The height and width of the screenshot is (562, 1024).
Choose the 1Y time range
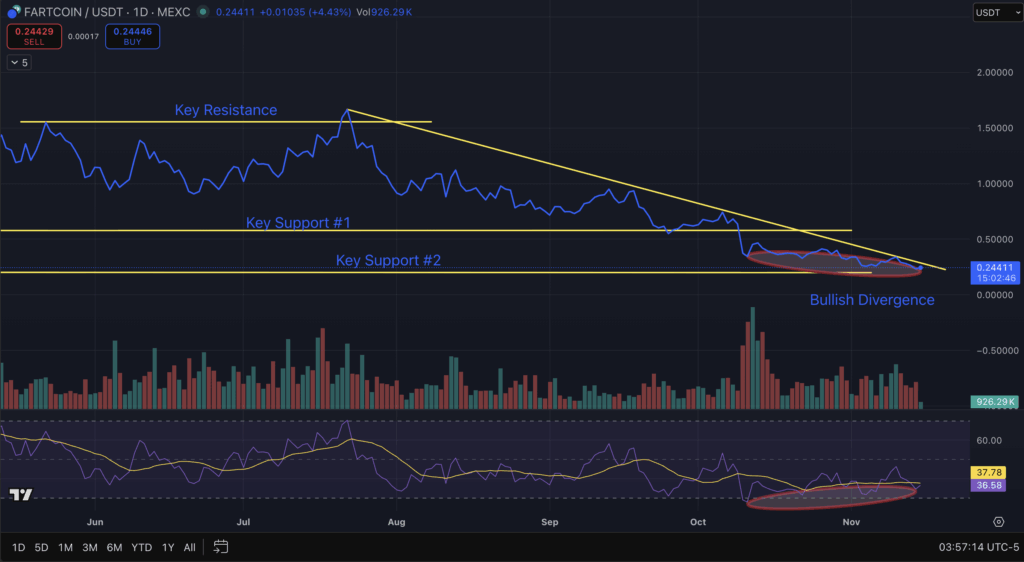(x=168, y=547)
